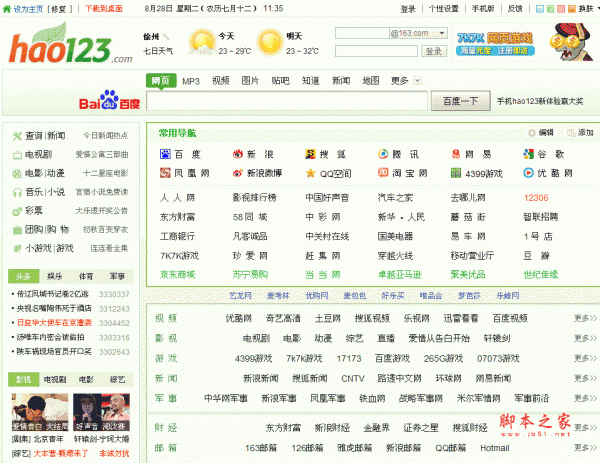This screenshot has width=600, height=463.
Task: Select the 图片 search tab
Action: pos(250,81)
